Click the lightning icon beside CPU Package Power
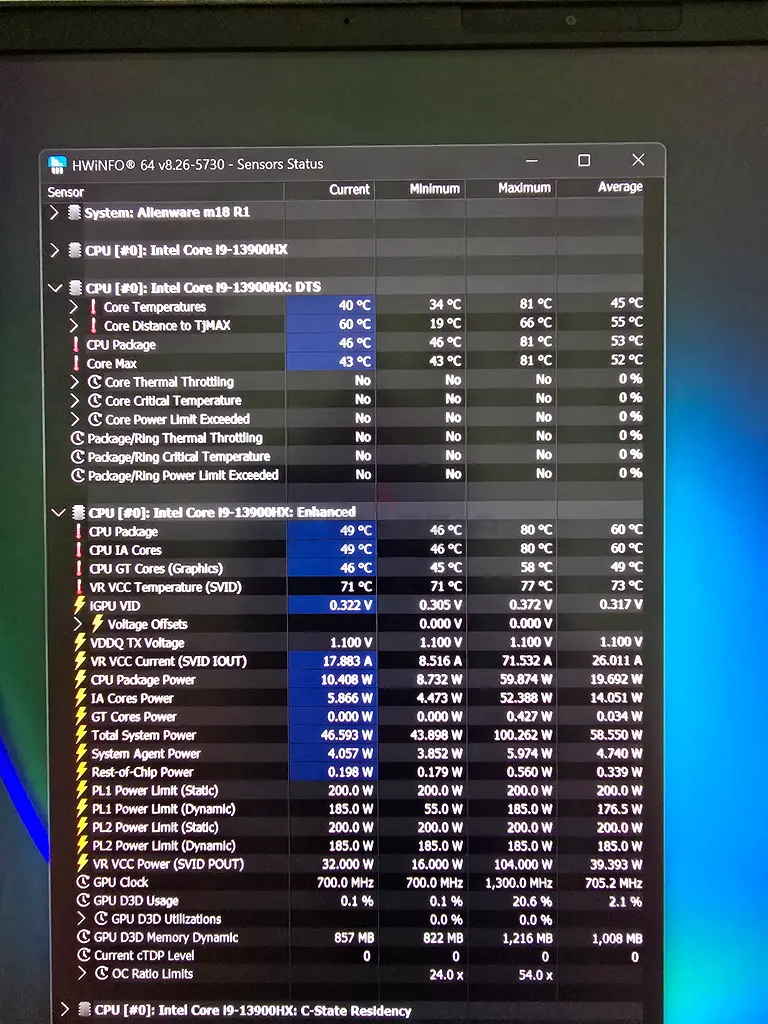Screen dimensions: 768x1024 click(x=81, y=679)
